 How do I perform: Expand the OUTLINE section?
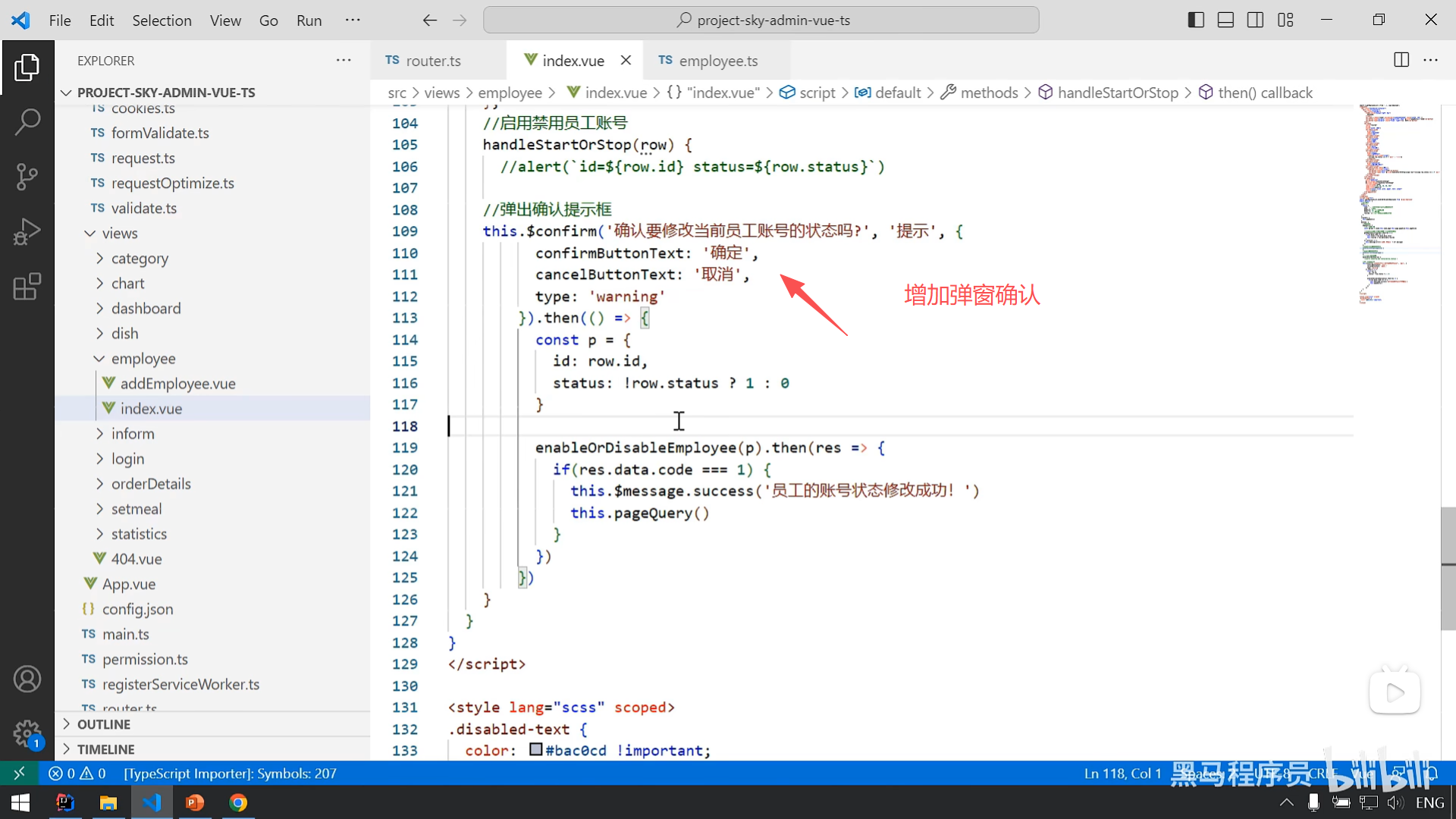tap(103, 724)
